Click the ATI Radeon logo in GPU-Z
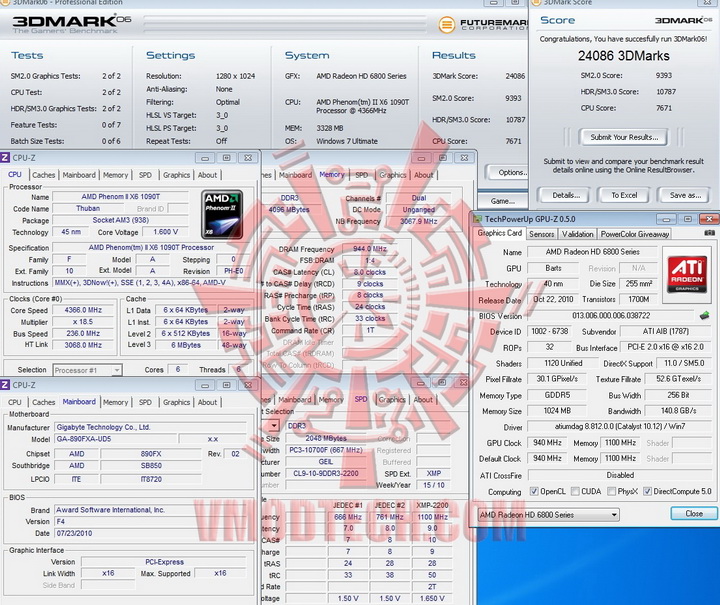720x605 pixels. click(686, 274)
